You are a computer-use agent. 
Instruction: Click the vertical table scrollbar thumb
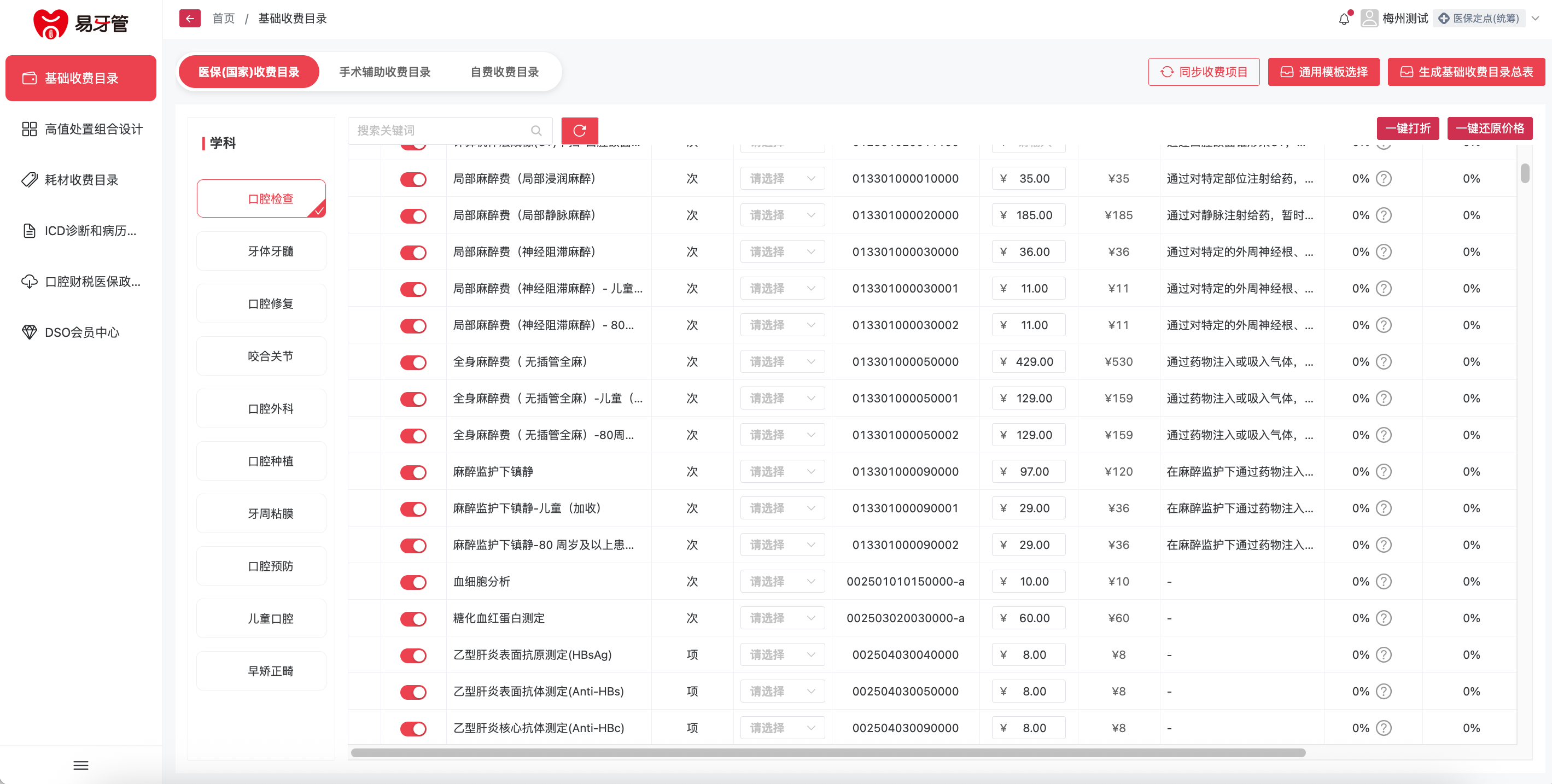click(1524, 173)
